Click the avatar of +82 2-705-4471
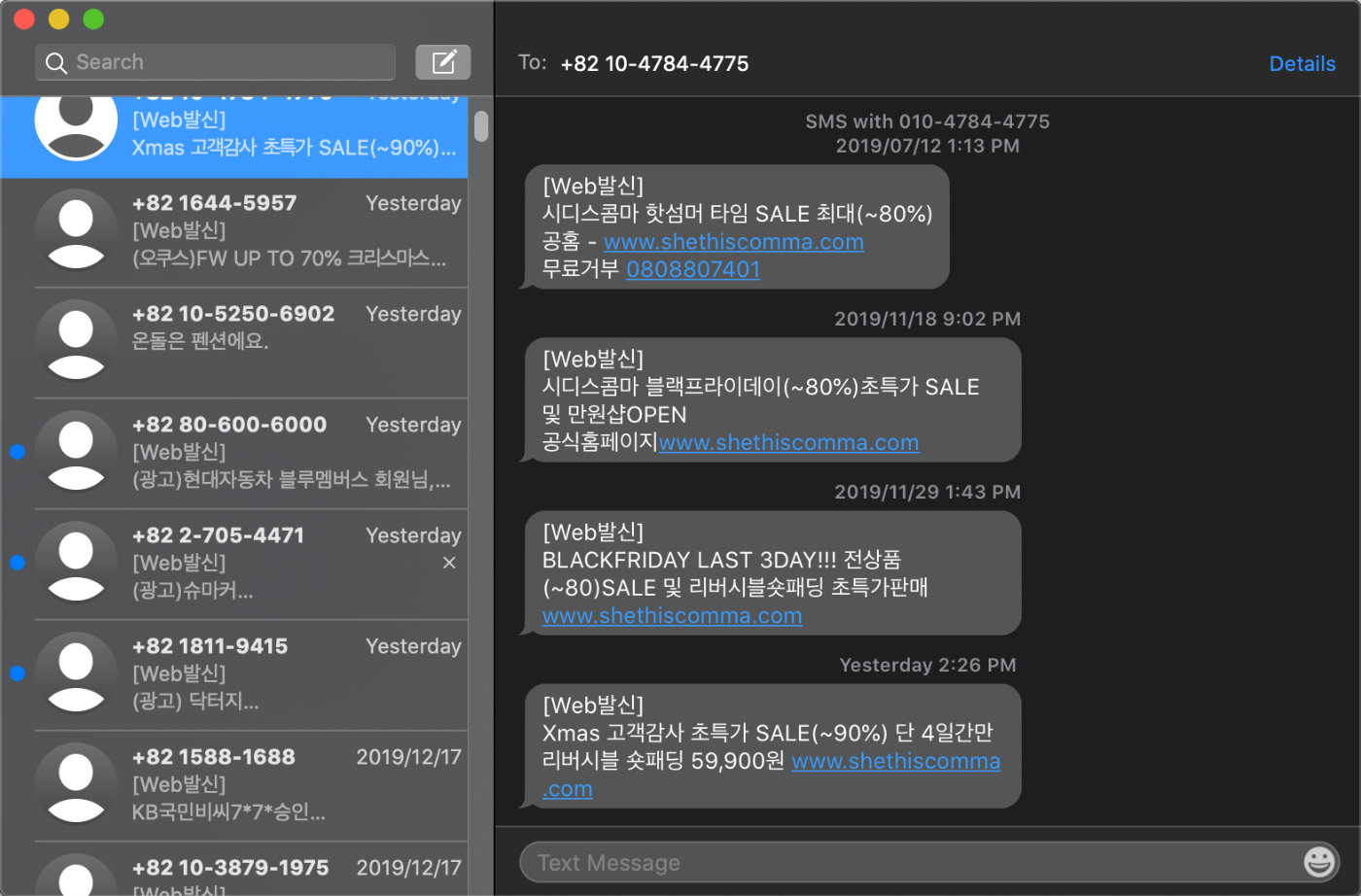1361x896 pixels. click(76, 563)
